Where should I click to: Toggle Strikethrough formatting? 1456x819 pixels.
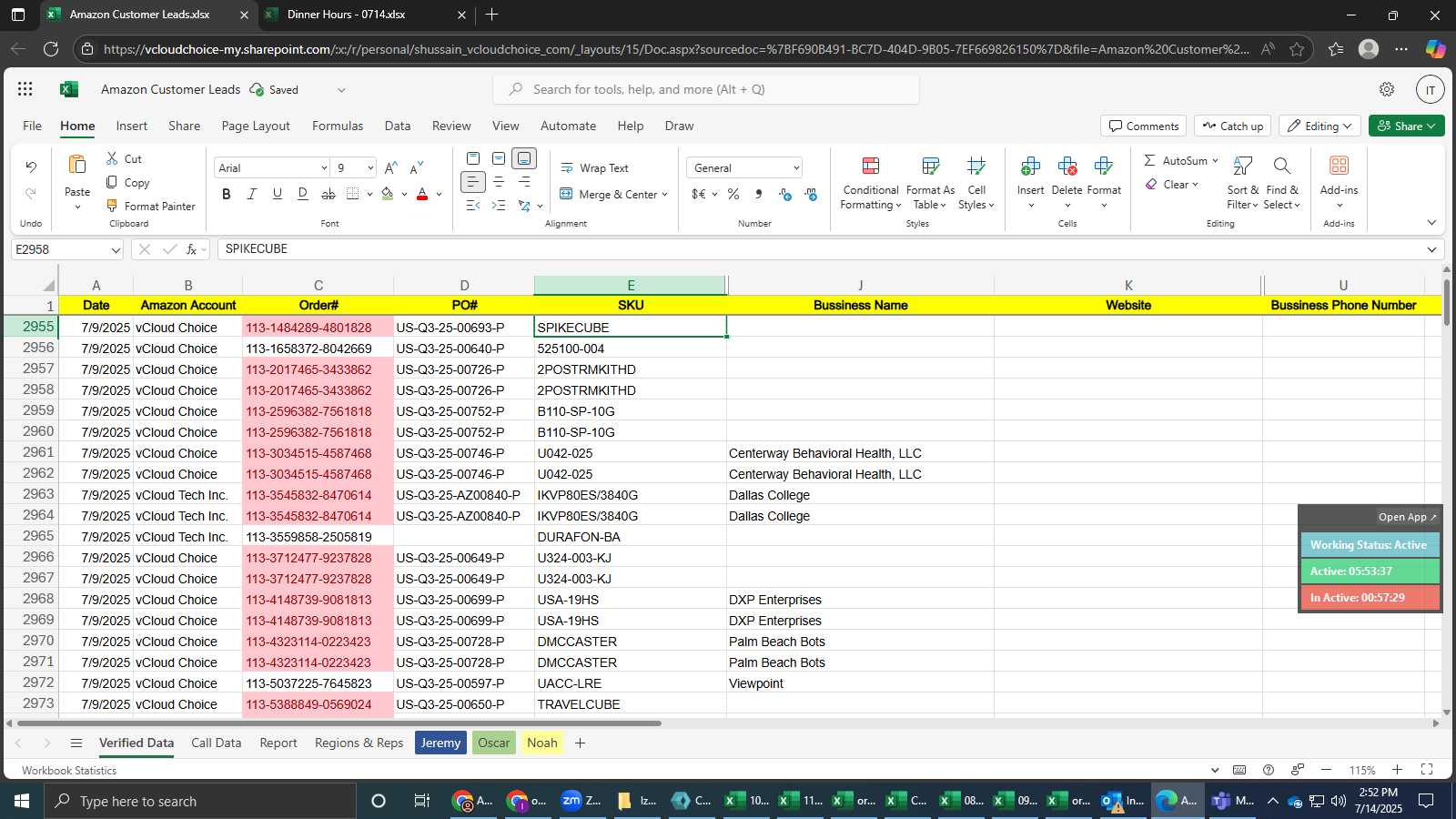pos(329,194)
